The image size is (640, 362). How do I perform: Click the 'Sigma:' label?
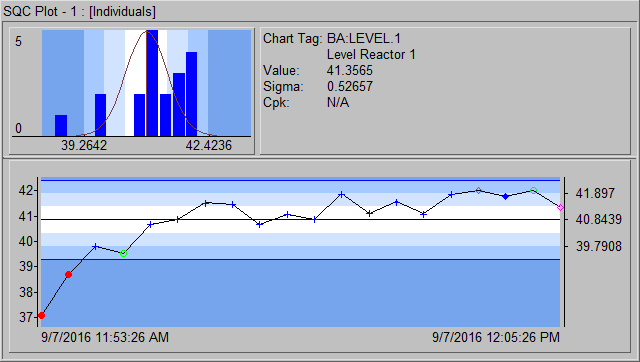pyautogui.click(x=283, y=87)
